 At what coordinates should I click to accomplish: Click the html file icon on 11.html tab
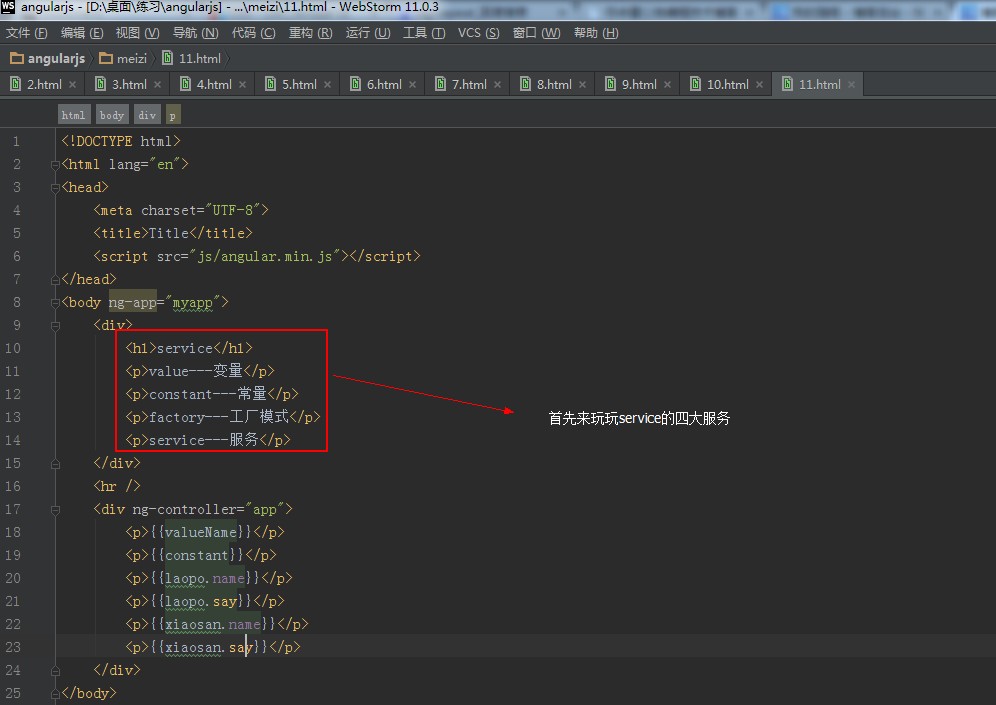[788, 84]
